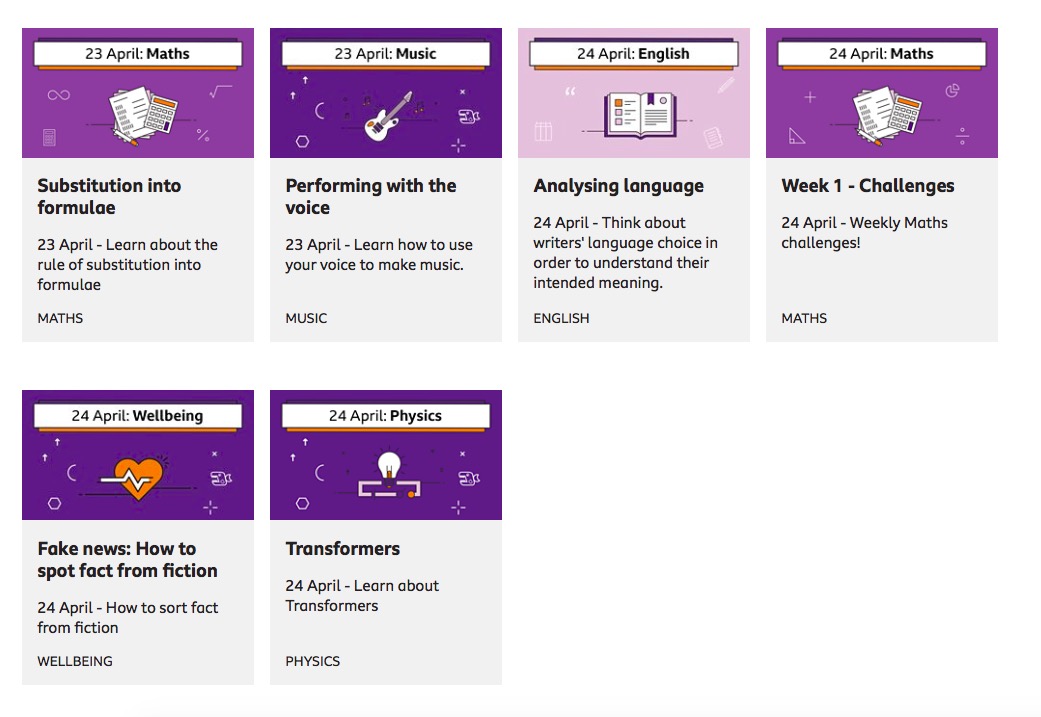
Task: Click the 24 April: Wellbeing banner label
Action: click(x=137, y=416)
